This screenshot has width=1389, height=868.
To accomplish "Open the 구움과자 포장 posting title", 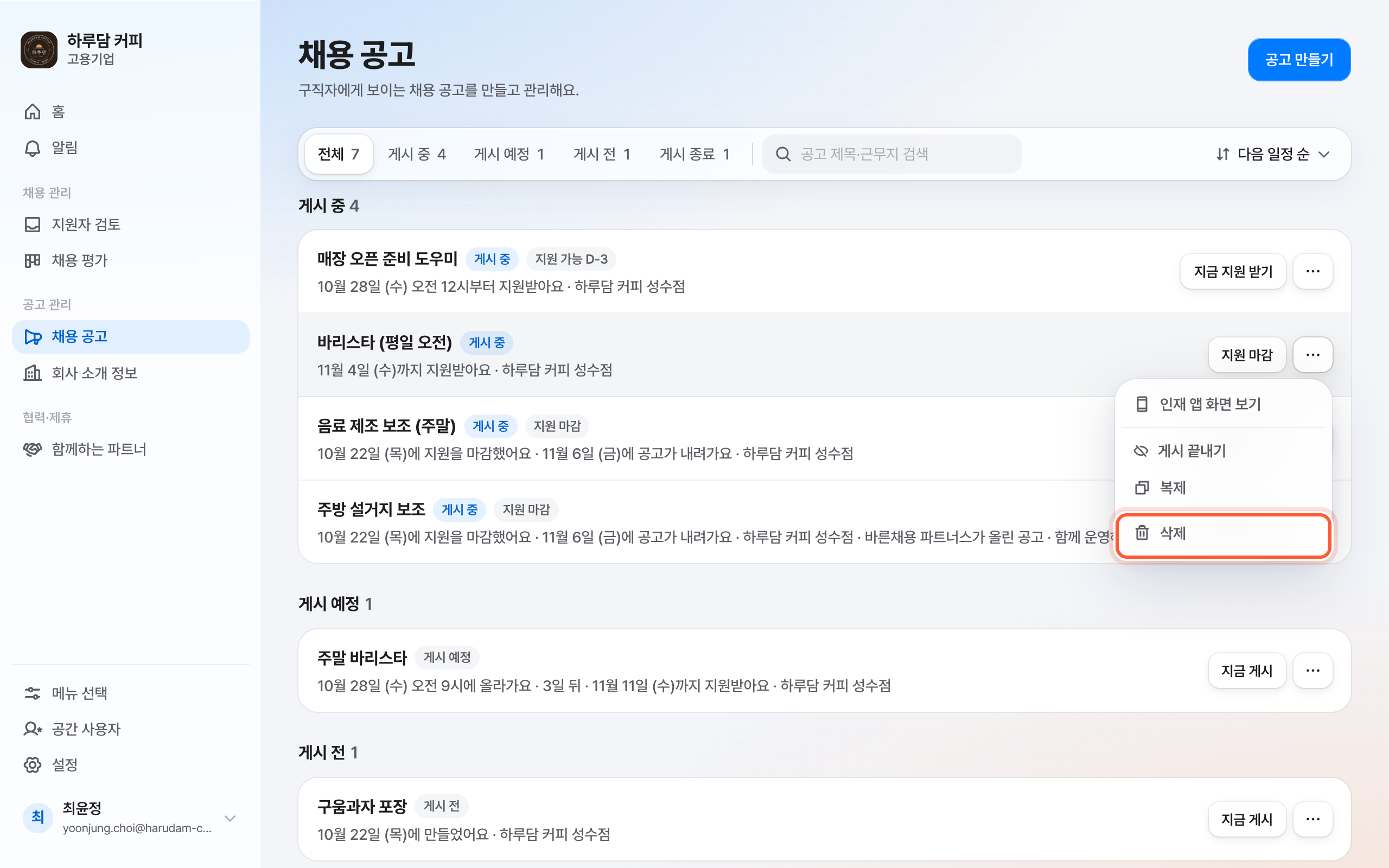I will point(362,806).
